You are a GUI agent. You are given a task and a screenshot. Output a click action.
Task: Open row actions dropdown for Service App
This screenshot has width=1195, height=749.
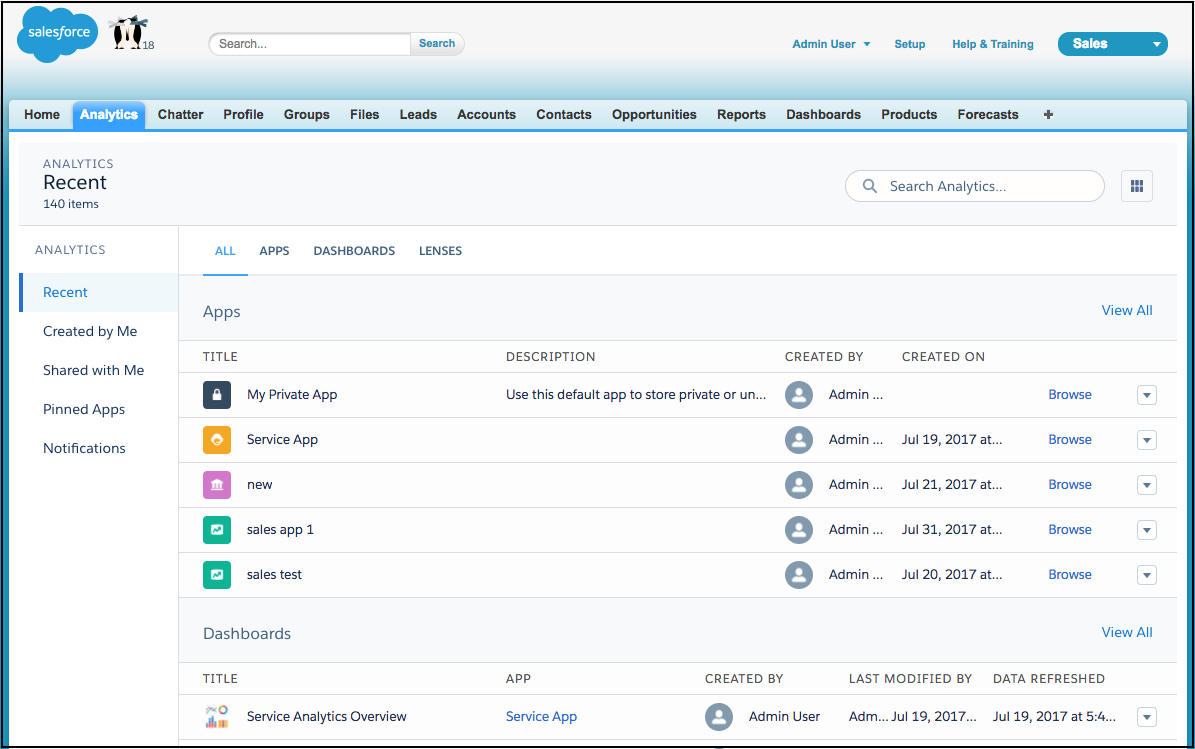click(1147, 440)
